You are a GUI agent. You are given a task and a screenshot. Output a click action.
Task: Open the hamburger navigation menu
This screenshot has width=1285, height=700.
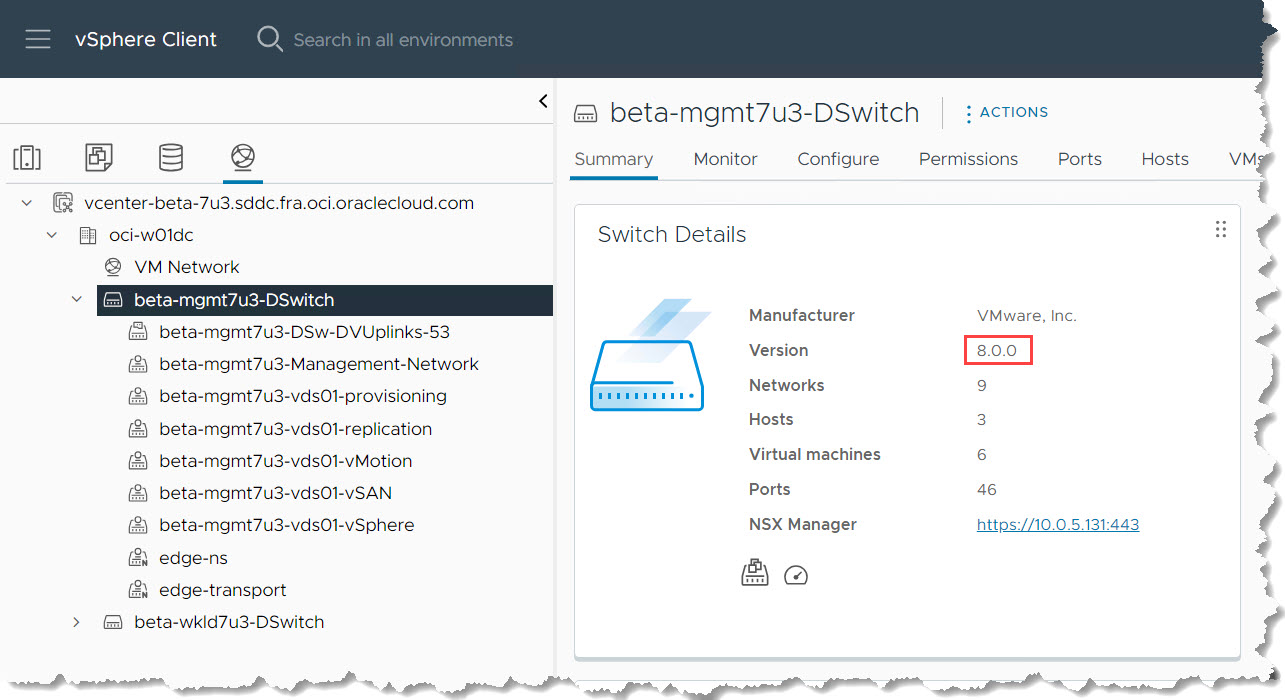tap(38, 40)
